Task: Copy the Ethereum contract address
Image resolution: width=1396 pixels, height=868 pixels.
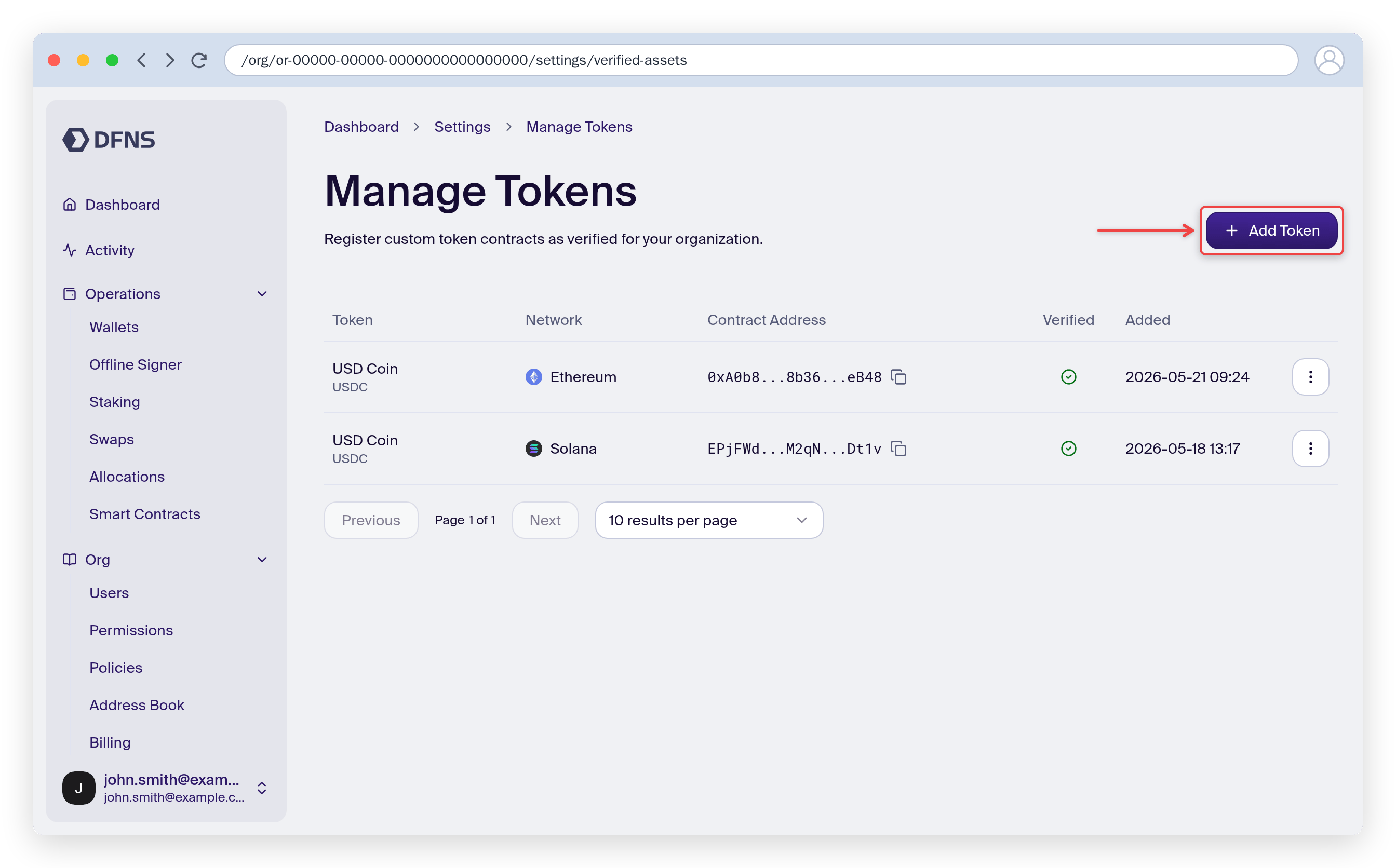Action: tap(898, 377)
